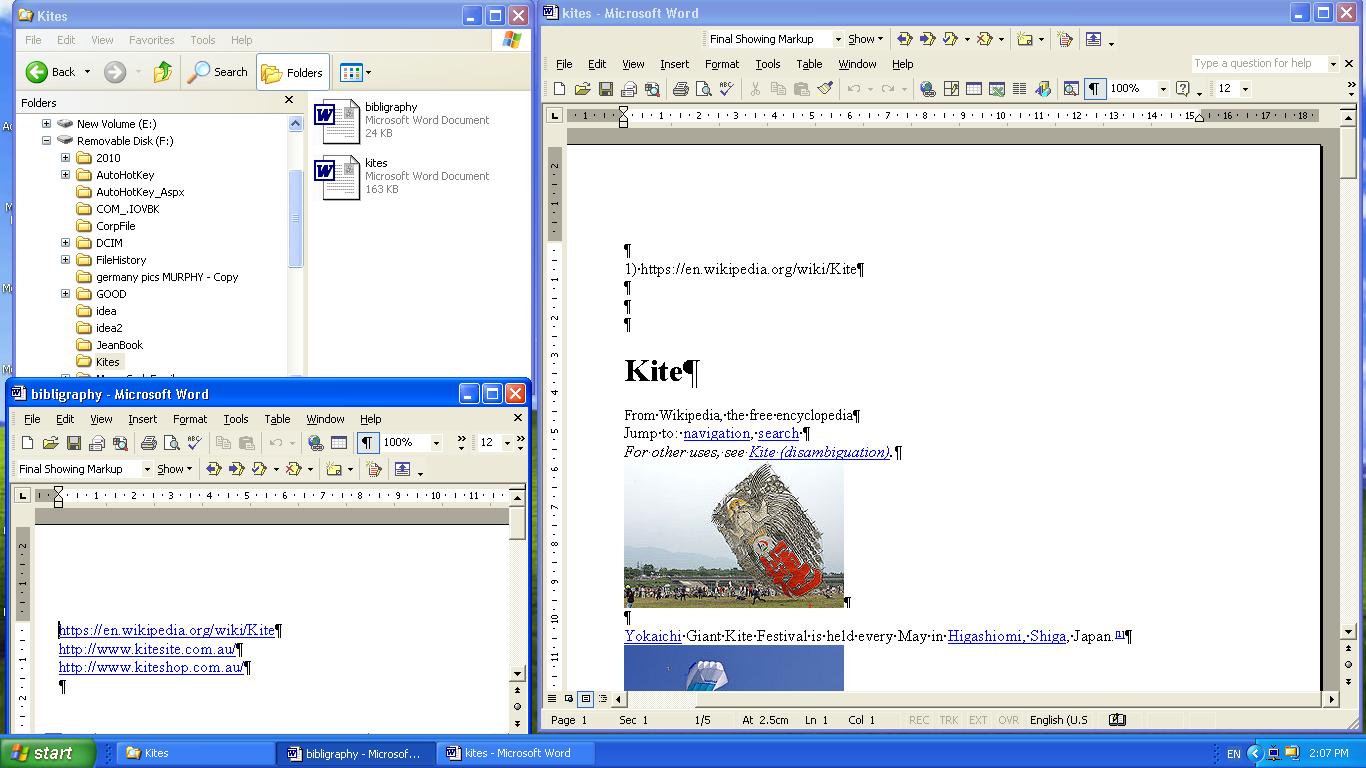The image size is (1366, 768).
Task: Open Final Showing Markup dropdown in bibligraphy window
Action: (x=146, y=469)
